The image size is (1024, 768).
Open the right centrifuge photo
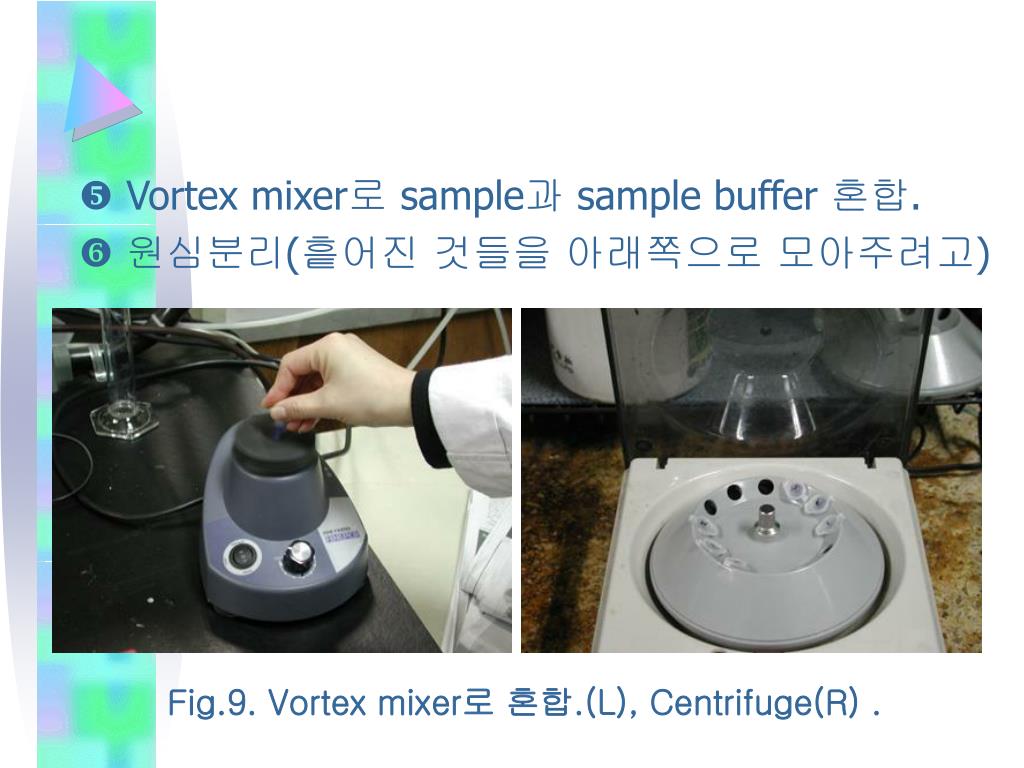pyautogui.click(x=751, y=480)
